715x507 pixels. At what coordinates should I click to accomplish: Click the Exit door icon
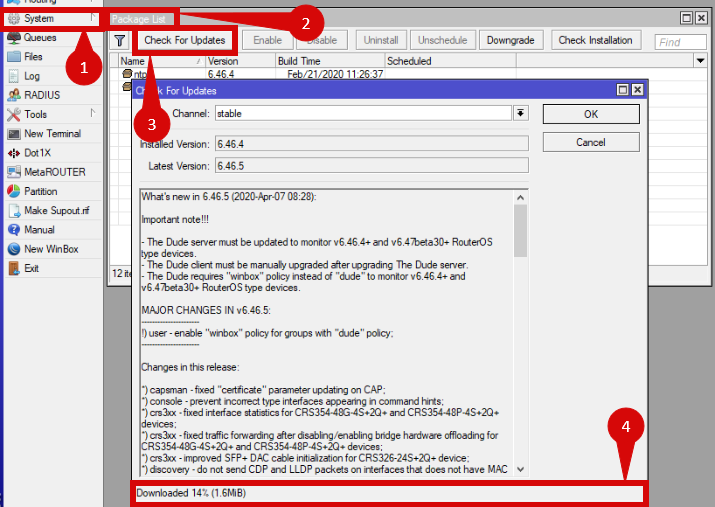pos(14,268)
